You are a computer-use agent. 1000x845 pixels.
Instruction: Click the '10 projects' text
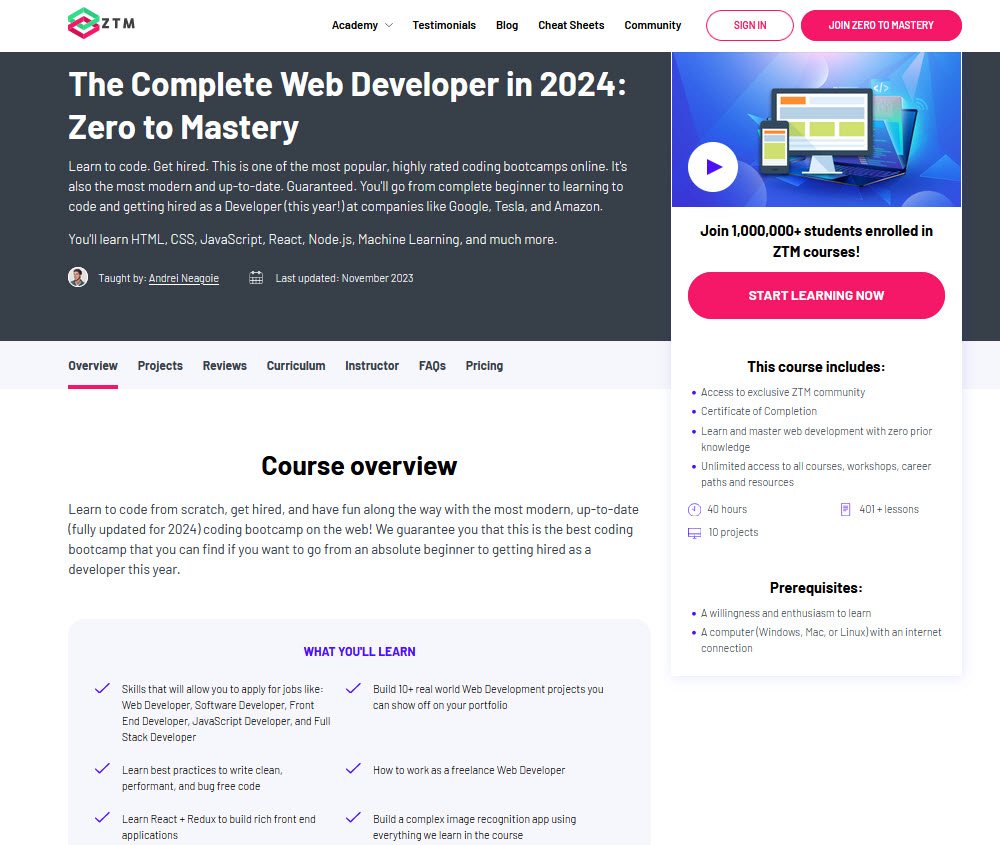[733, 533]
